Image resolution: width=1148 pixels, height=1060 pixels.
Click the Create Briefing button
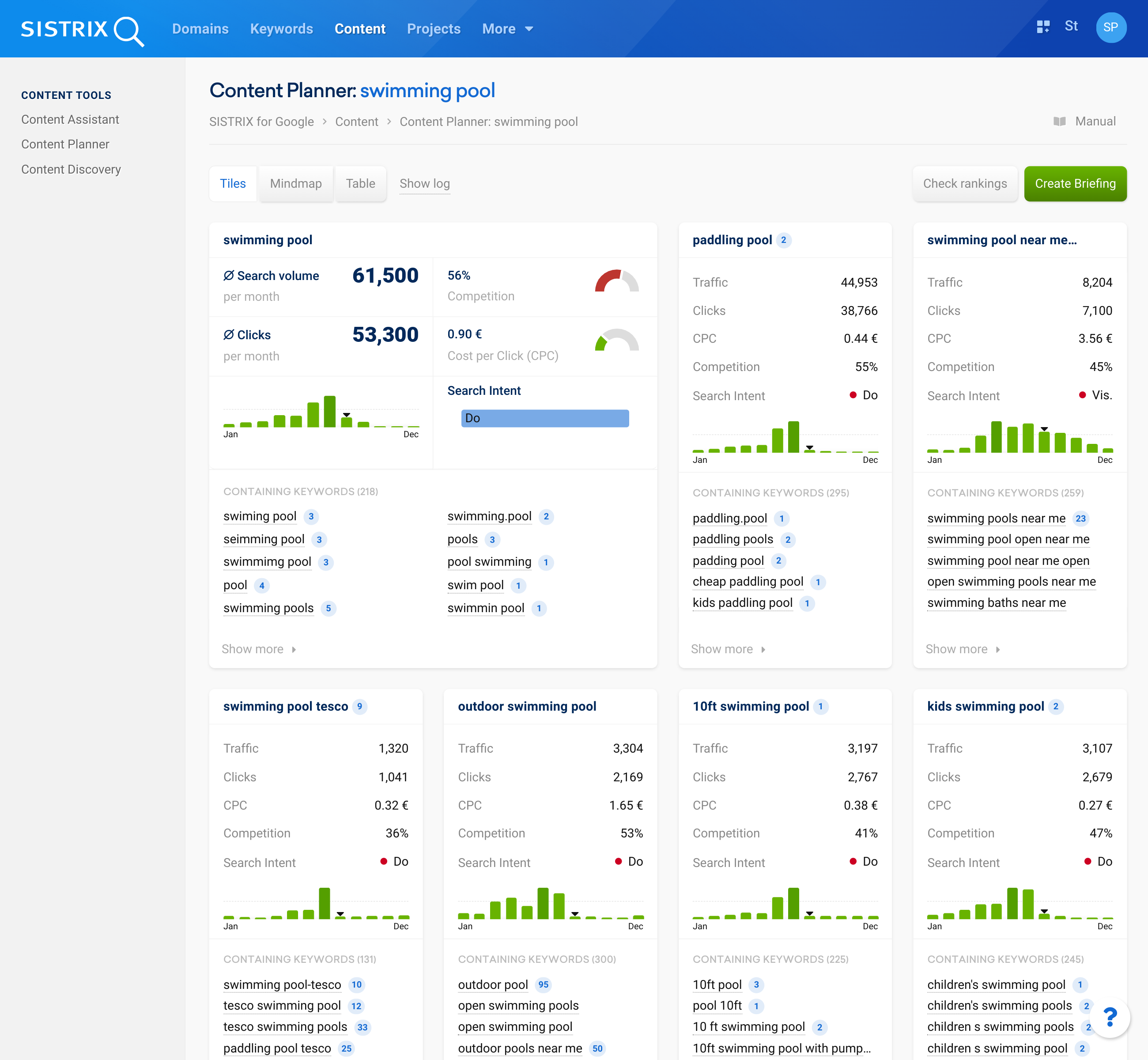[1075, 183]
